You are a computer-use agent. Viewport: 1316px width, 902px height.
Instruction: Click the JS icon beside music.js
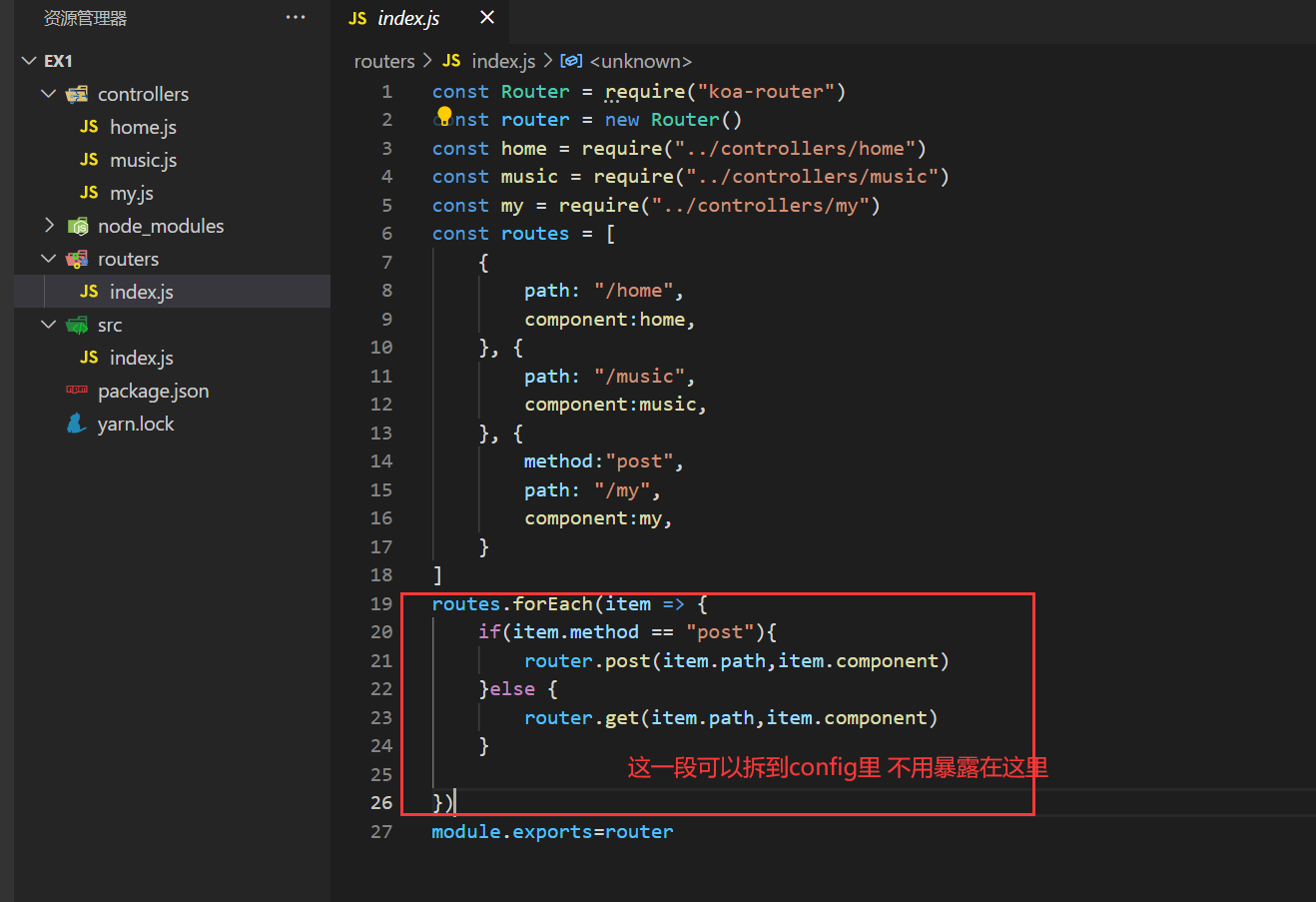tap(89, 160)
